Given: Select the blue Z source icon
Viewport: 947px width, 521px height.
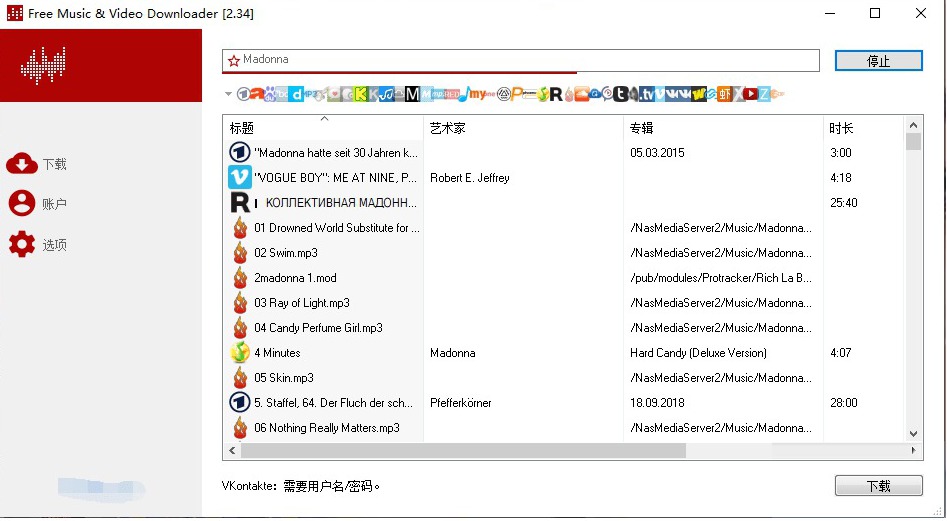Looking at the screenshot, I should pyautogui.click(x=764, y=94).
